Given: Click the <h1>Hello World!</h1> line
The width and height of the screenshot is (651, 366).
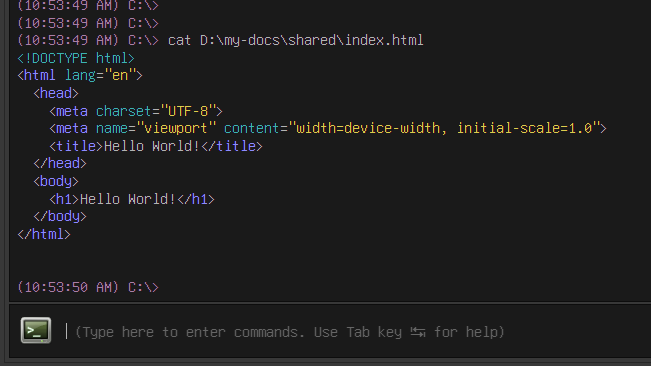Looking at the screenshot, I should coord(132,199).
